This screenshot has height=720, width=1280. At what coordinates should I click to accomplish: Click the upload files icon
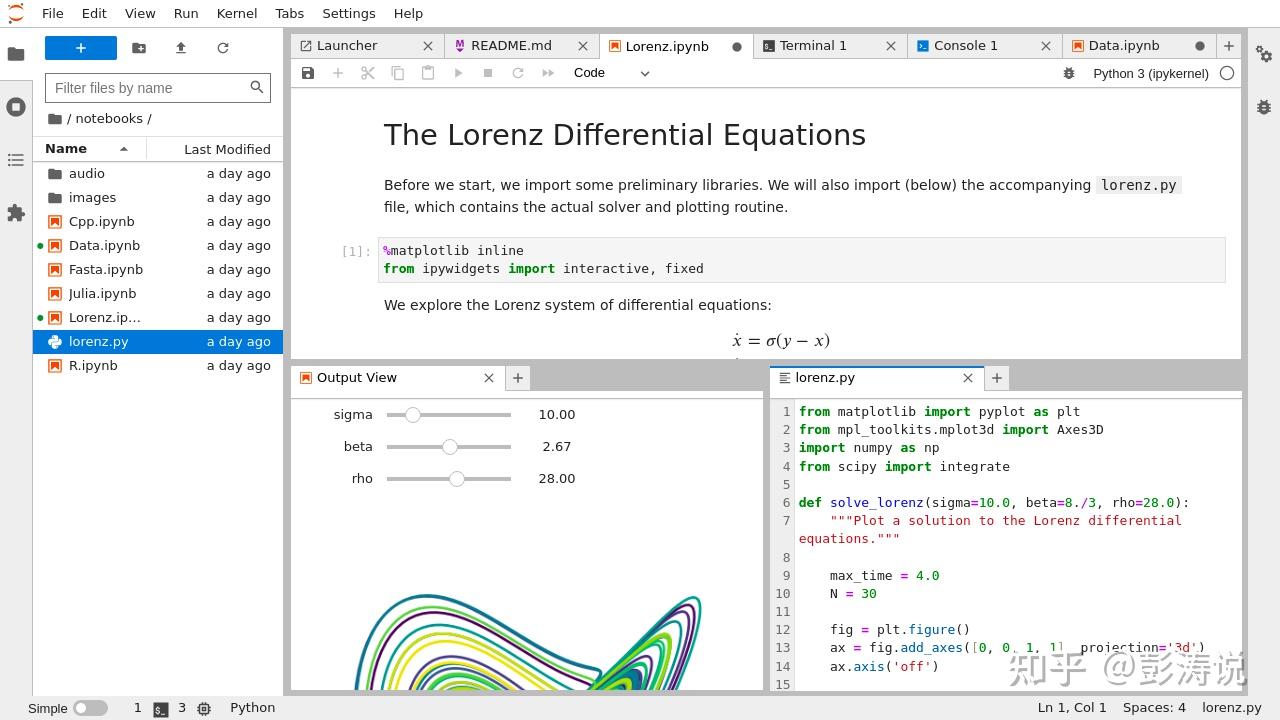click(x=181, y=48)
